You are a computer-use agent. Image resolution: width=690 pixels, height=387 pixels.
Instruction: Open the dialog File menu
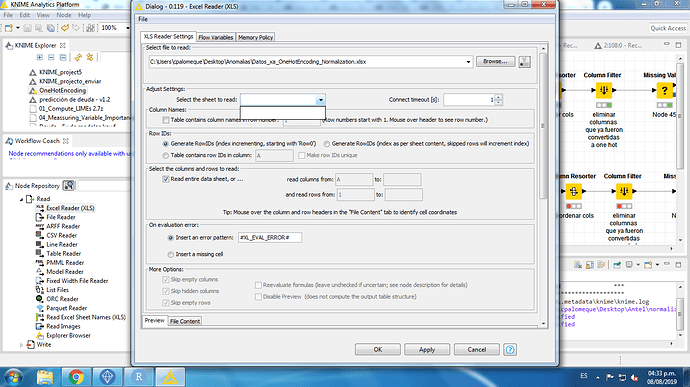point(143,19)
